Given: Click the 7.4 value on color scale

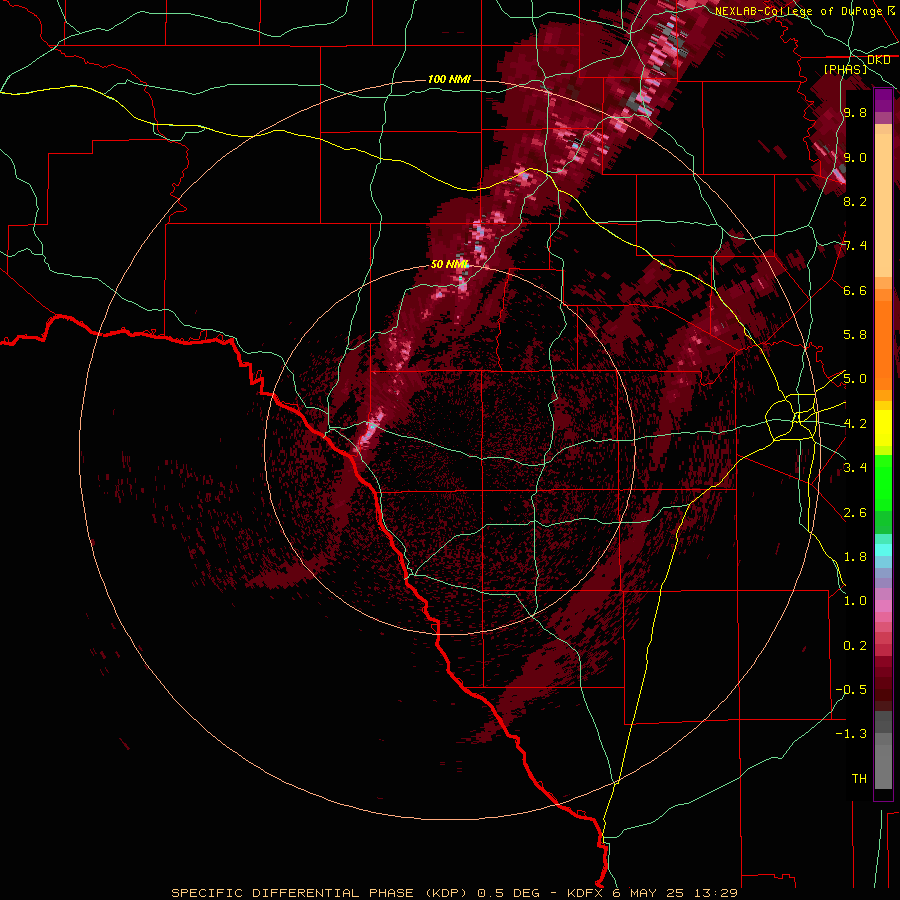Looking at the screenshot, I should (x=855, y=246).
